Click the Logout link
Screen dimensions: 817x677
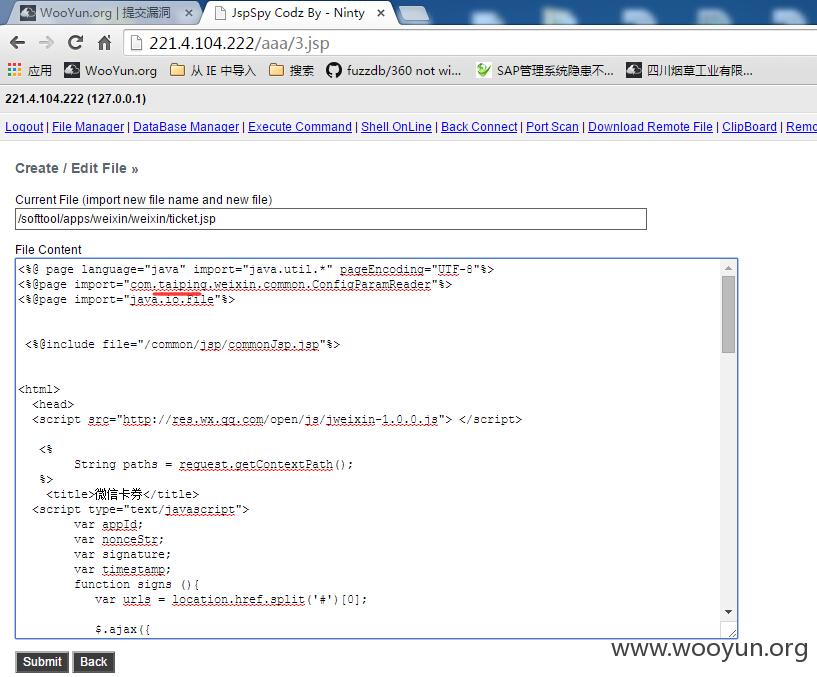click(24, 127)
